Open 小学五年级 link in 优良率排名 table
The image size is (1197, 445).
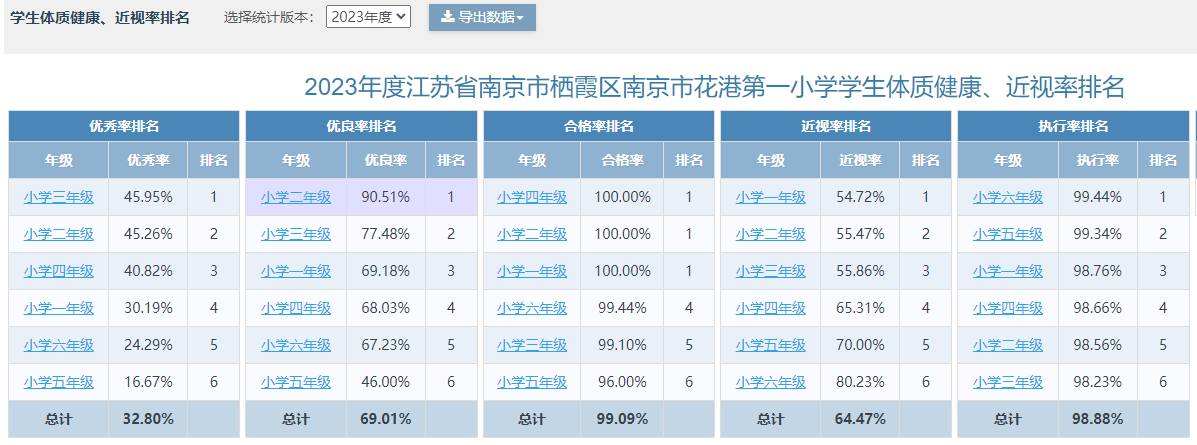296,382
